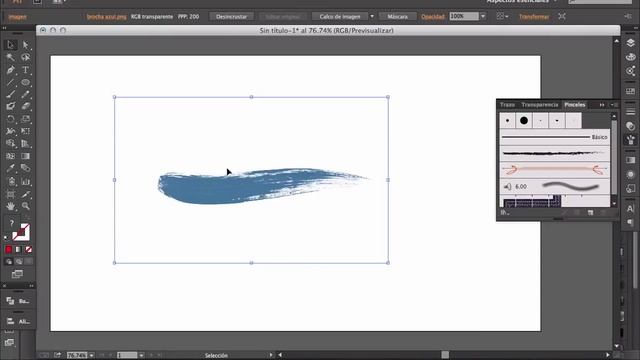Screen dimensions: 640x360
Task: Open Brush Libraries menu in Pinceles panel
Action: pos(504,213)
